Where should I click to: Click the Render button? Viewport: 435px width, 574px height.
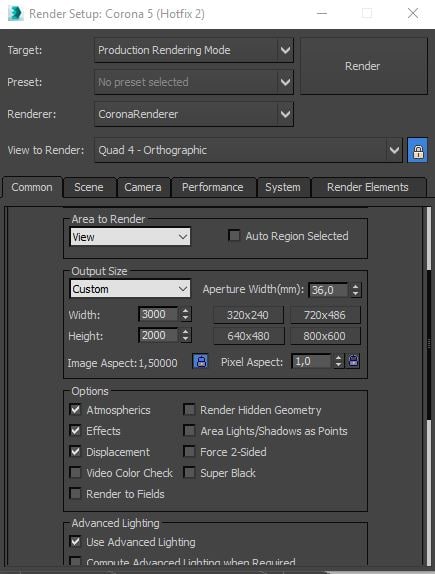[x=364, y=66]
